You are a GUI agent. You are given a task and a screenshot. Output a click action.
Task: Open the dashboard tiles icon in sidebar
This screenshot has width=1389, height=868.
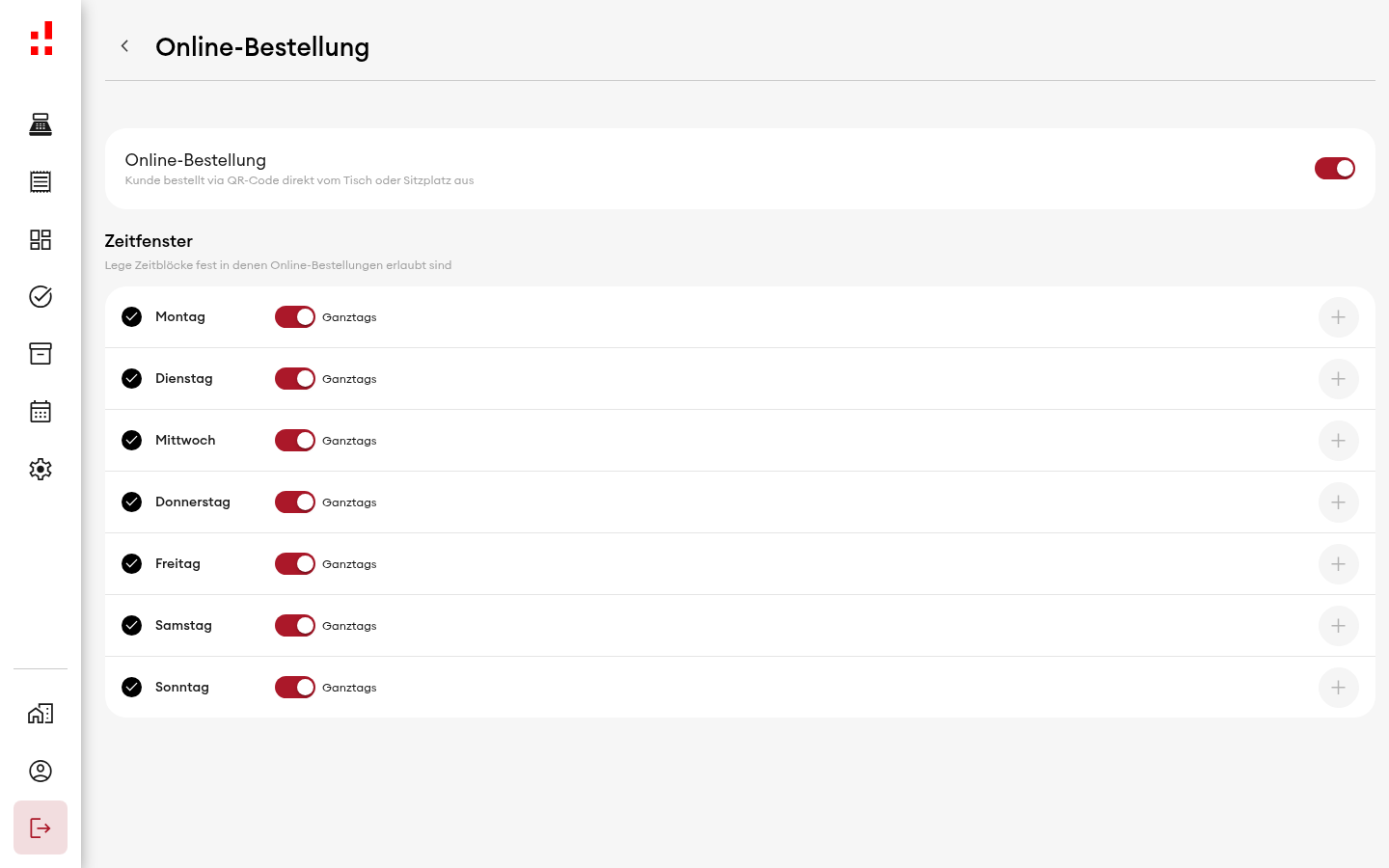41,239
